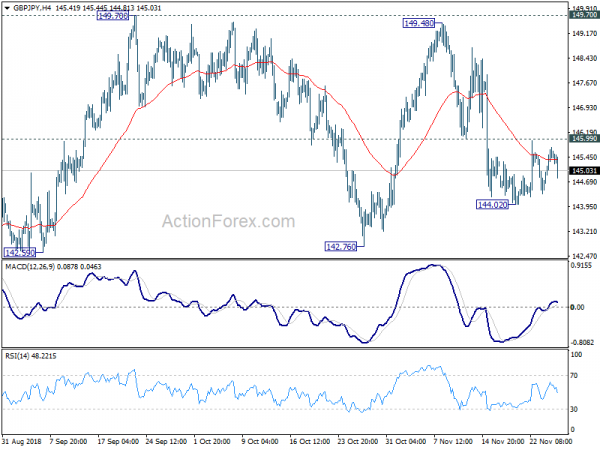
Task: Select the 9 Oct 04:00 time label
Action: point(261,442)
